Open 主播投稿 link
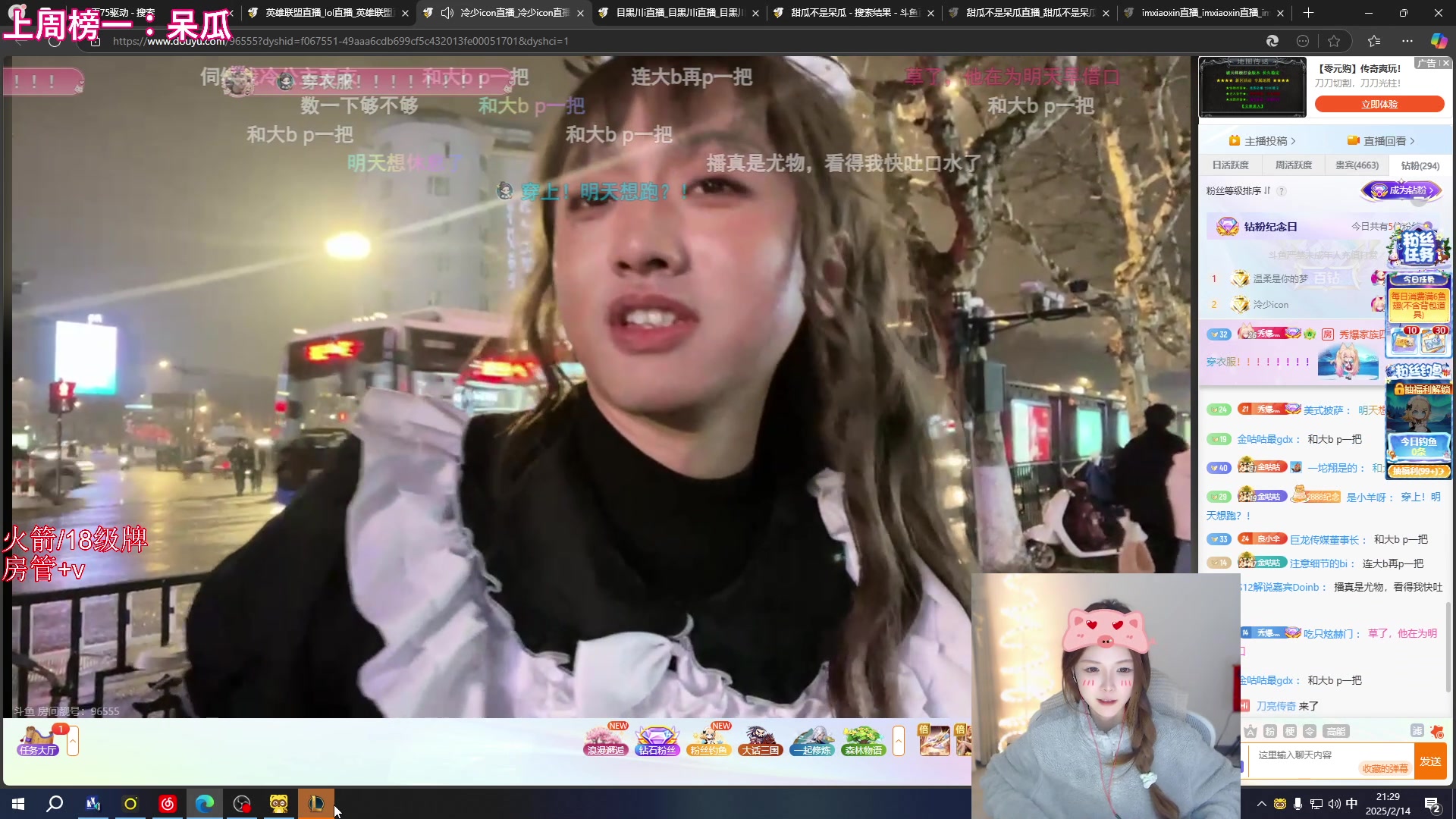Screen dimensions: 1456x819 tap(1263, 141)
